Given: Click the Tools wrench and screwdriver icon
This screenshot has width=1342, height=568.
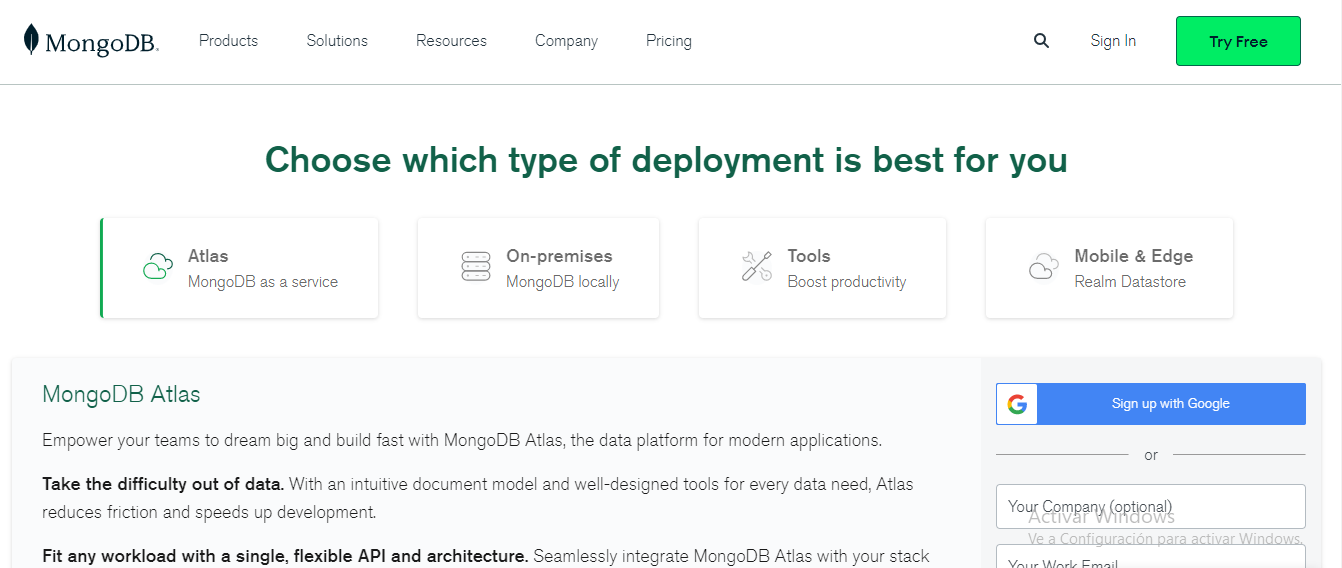Looking at the screenshot, I should click(x=757, y=267).
